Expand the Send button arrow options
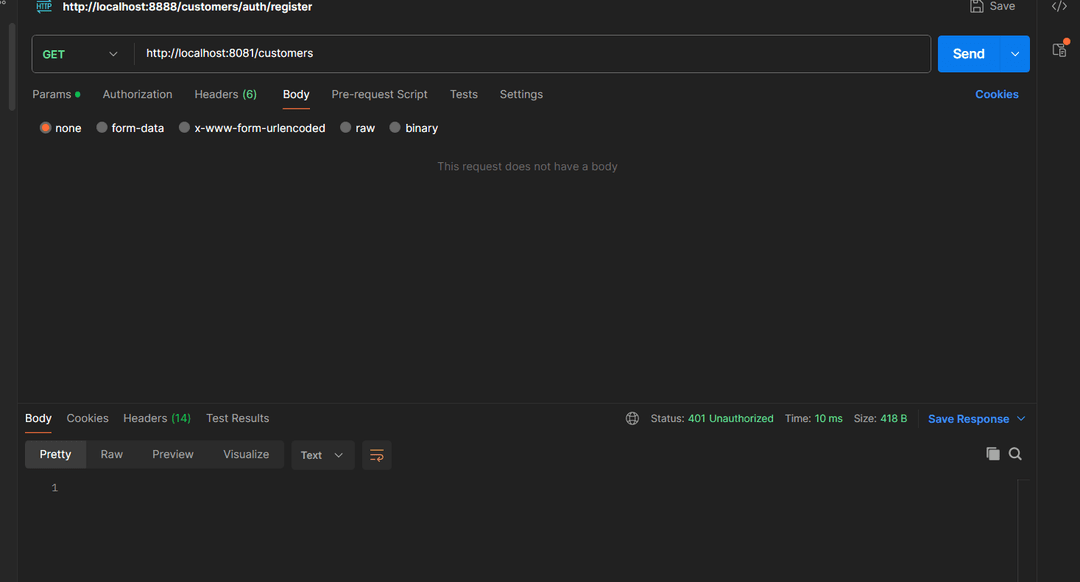The height and width of the screenshot is (582, 1080). (x=1015, y=54)
